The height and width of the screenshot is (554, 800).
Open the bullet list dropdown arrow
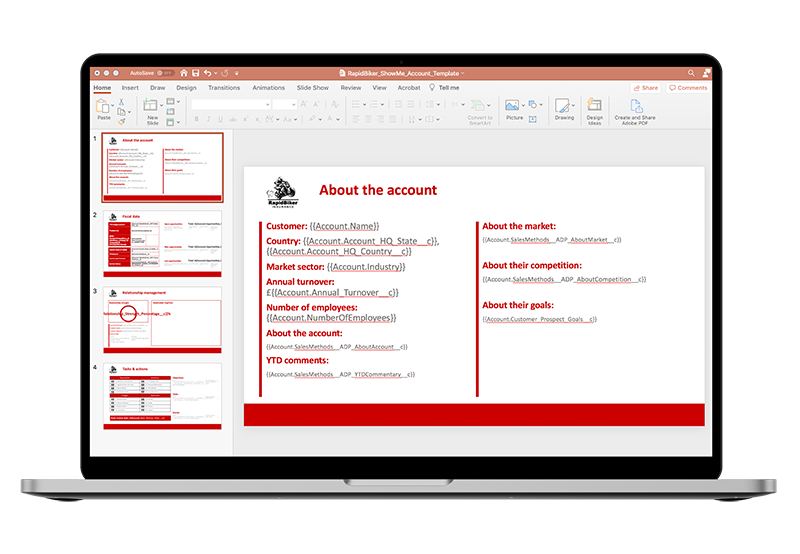[x=365, y=105]
